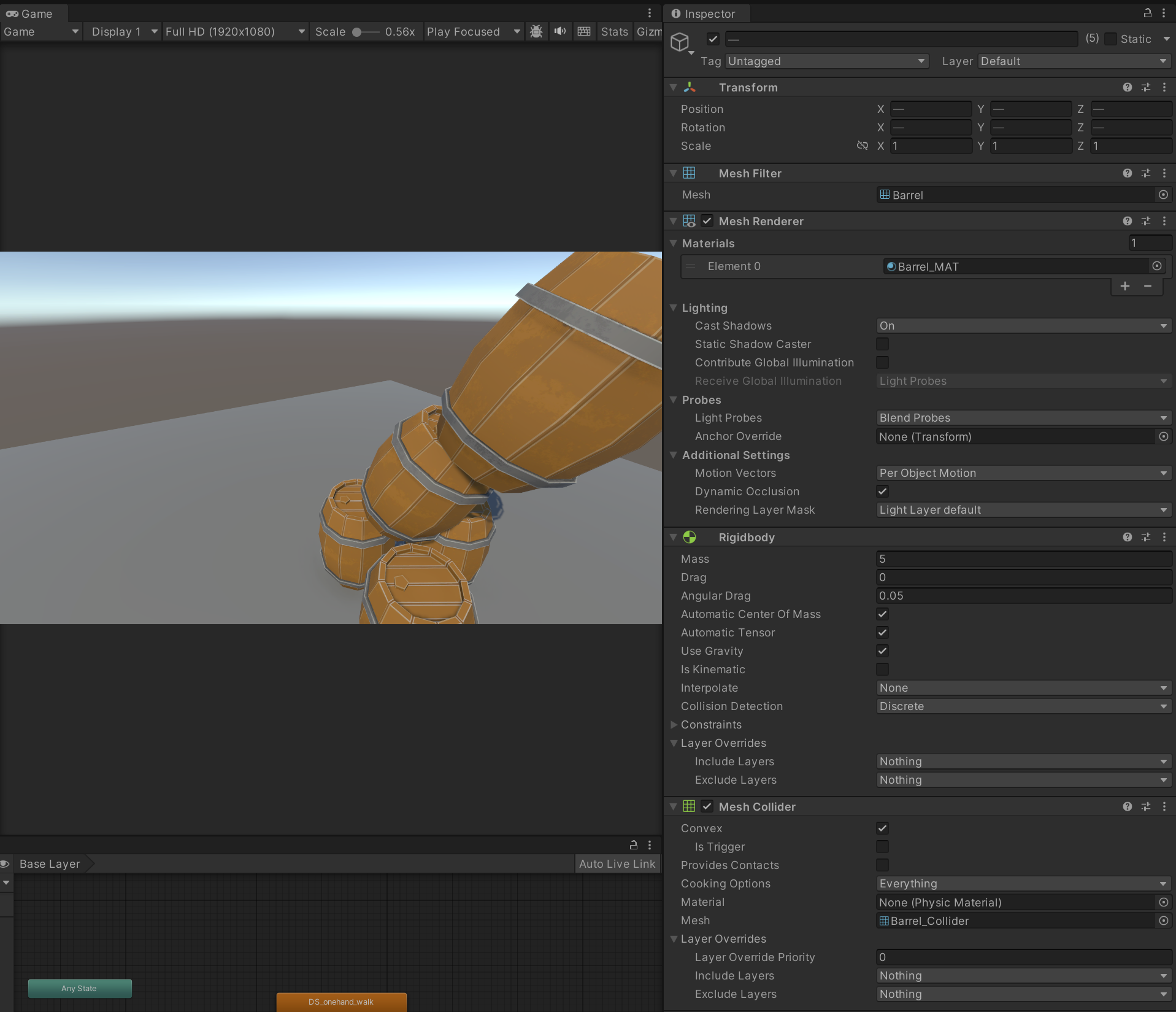Viewport: 1176px width, 1012px height.
Task: Enable Is Kinematic checkbox
Action: [x=883, y=670]
